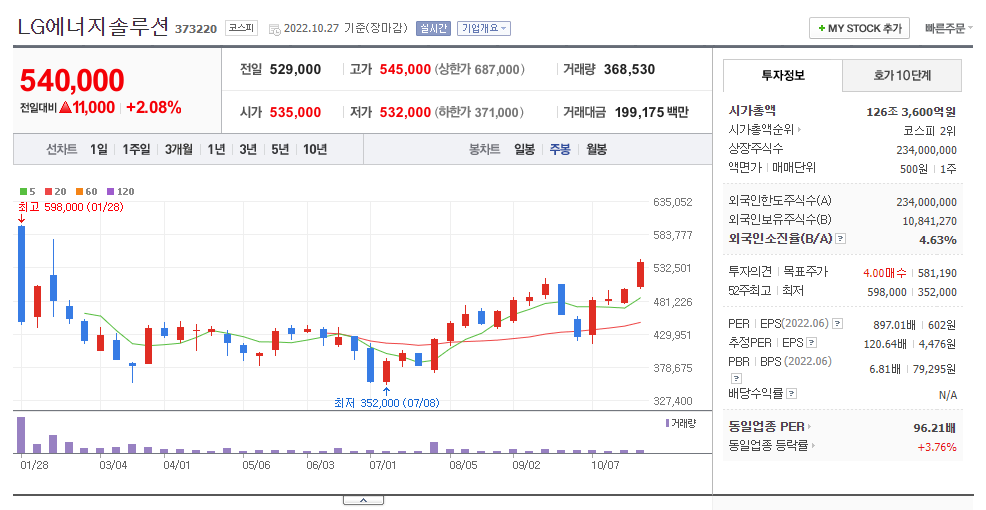Click help icon under PBR BPS label
Screen dimensions: 986x510
tap(736, 379)
